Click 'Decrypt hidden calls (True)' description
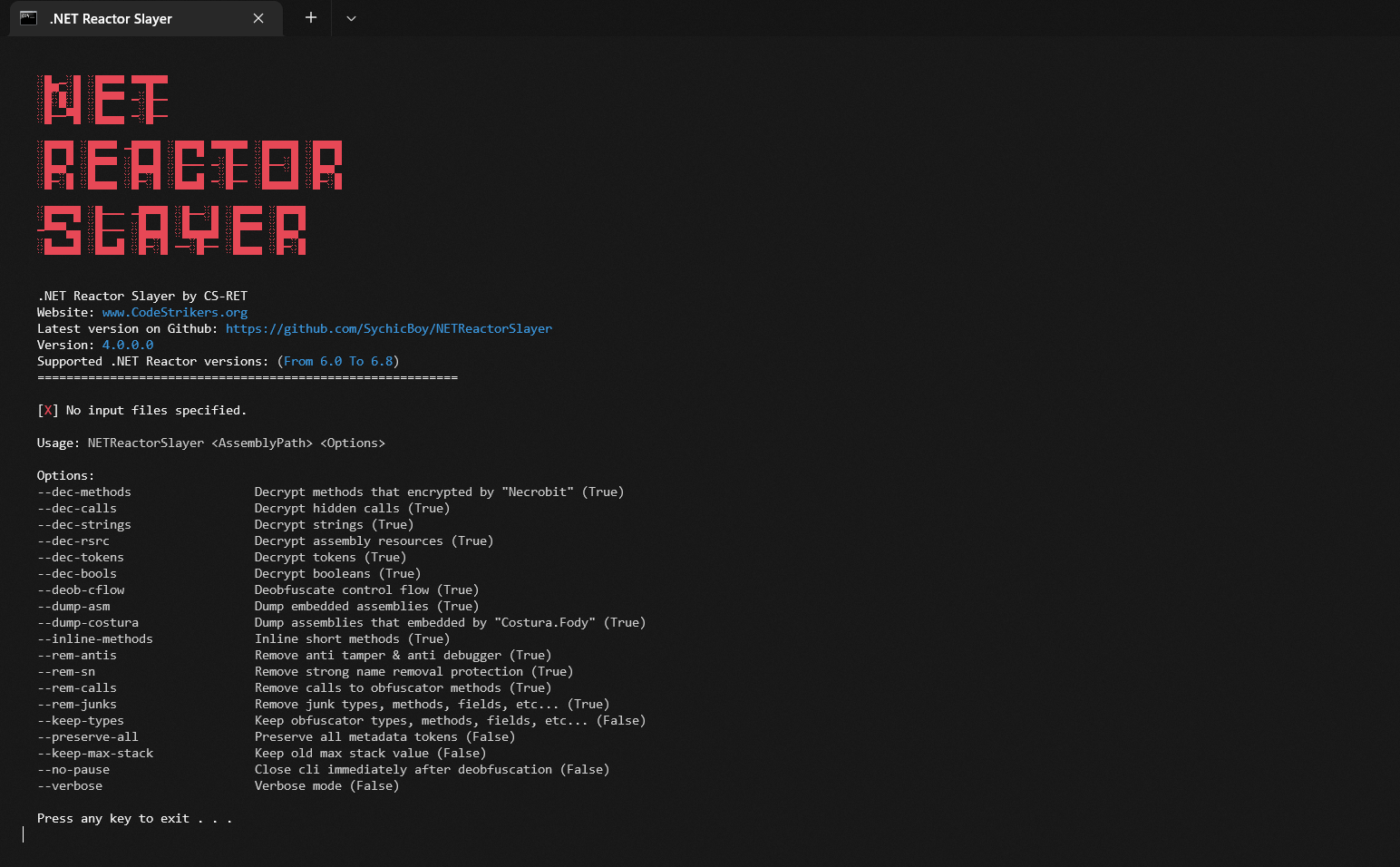This screenshot has height=867, width=1400. click(x=352, y=508)
